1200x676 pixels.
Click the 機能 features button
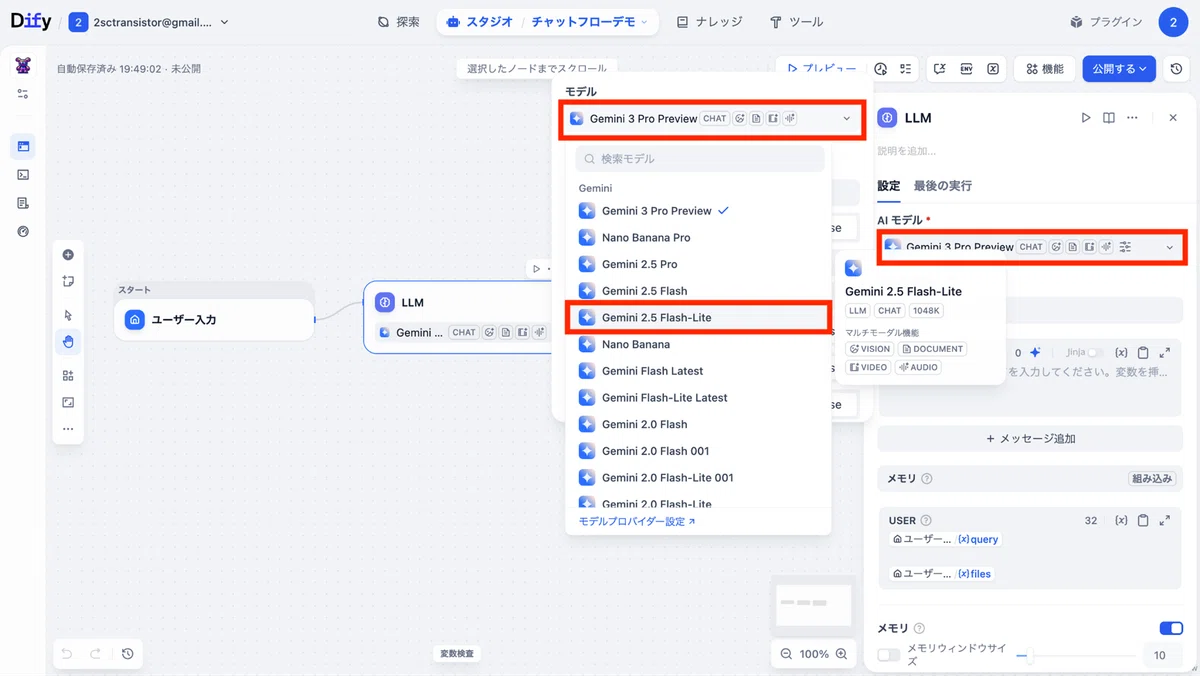(x=1044, y=69)
